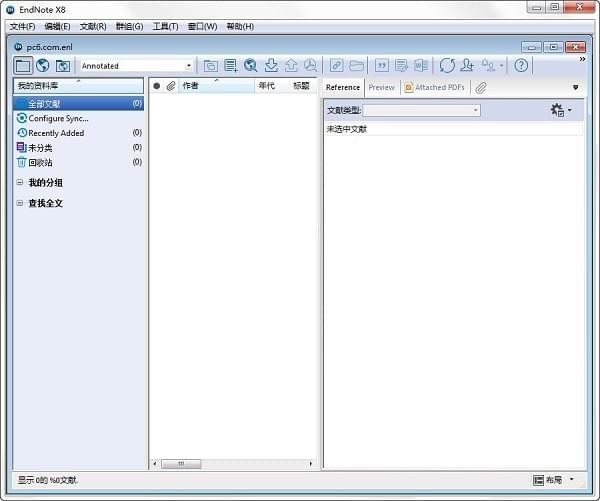
Task: Sort by read/unread dot column
Action: tap(157, 86)
